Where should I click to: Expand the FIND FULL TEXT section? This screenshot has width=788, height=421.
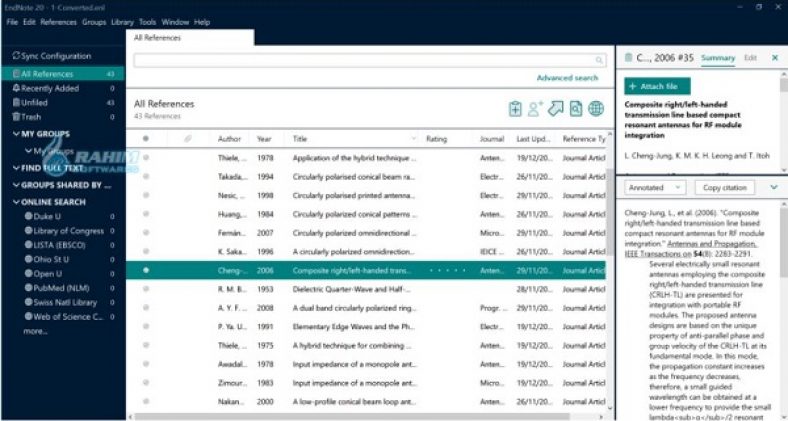[16, 168]
